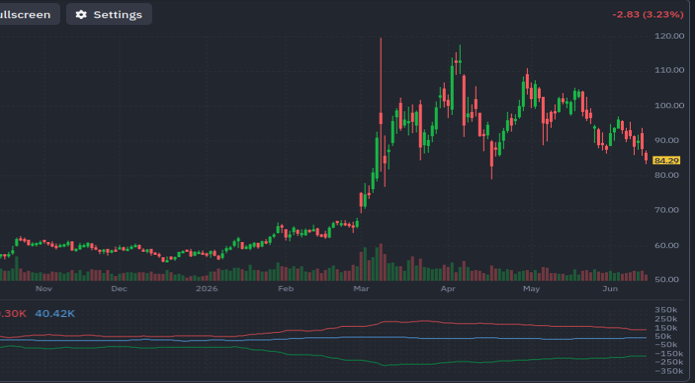
Task: Click the Jun date axis label
Action: tap(610, 289)
